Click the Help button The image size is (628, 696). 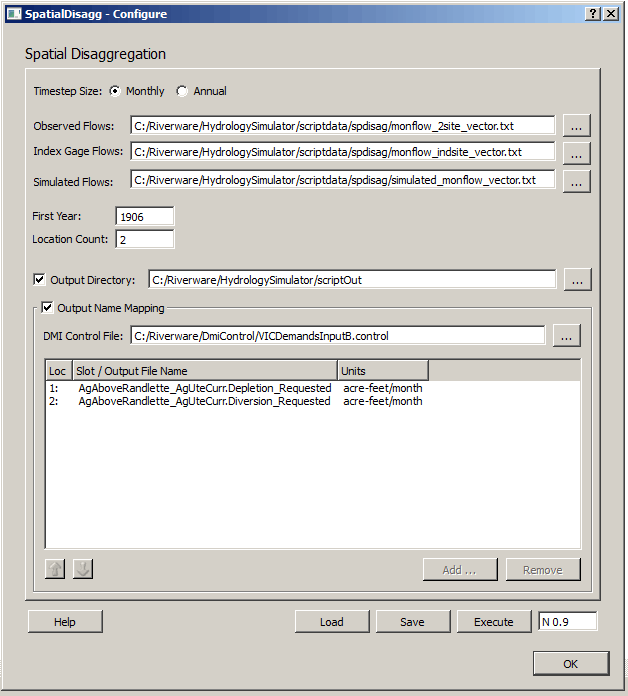(x=65, y=621)
